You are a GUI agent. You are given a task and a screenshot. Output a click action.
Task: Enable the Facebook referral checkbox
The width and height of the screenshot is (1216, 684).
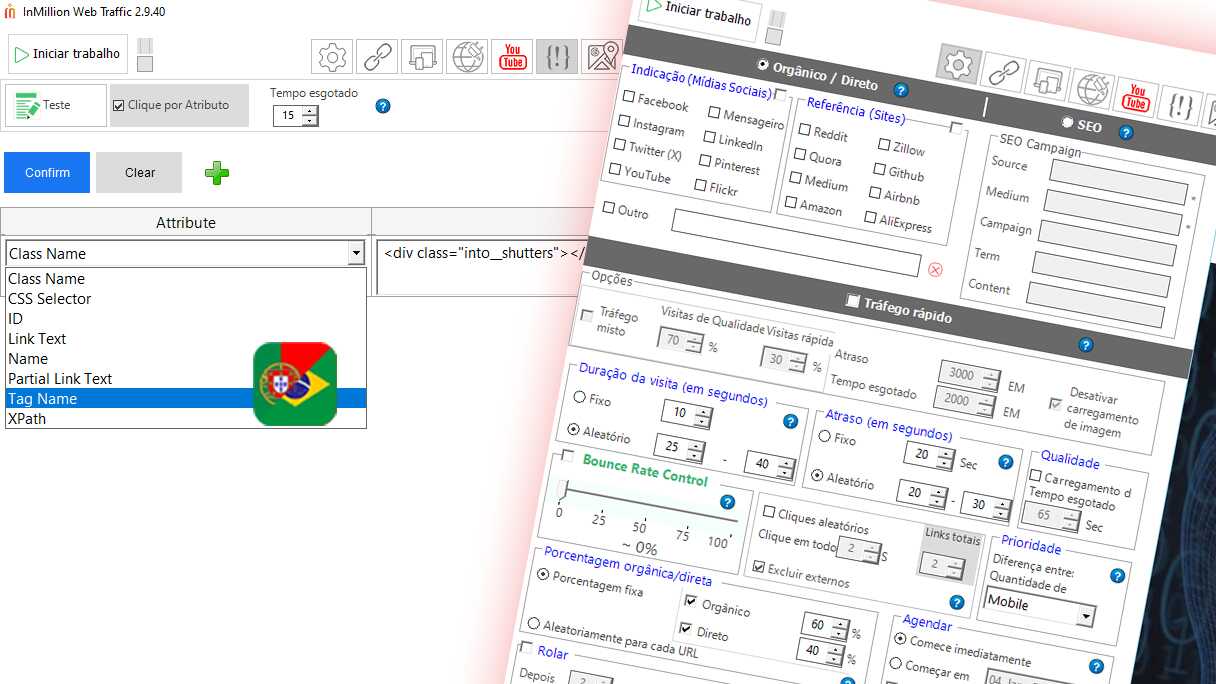[629, 97]
